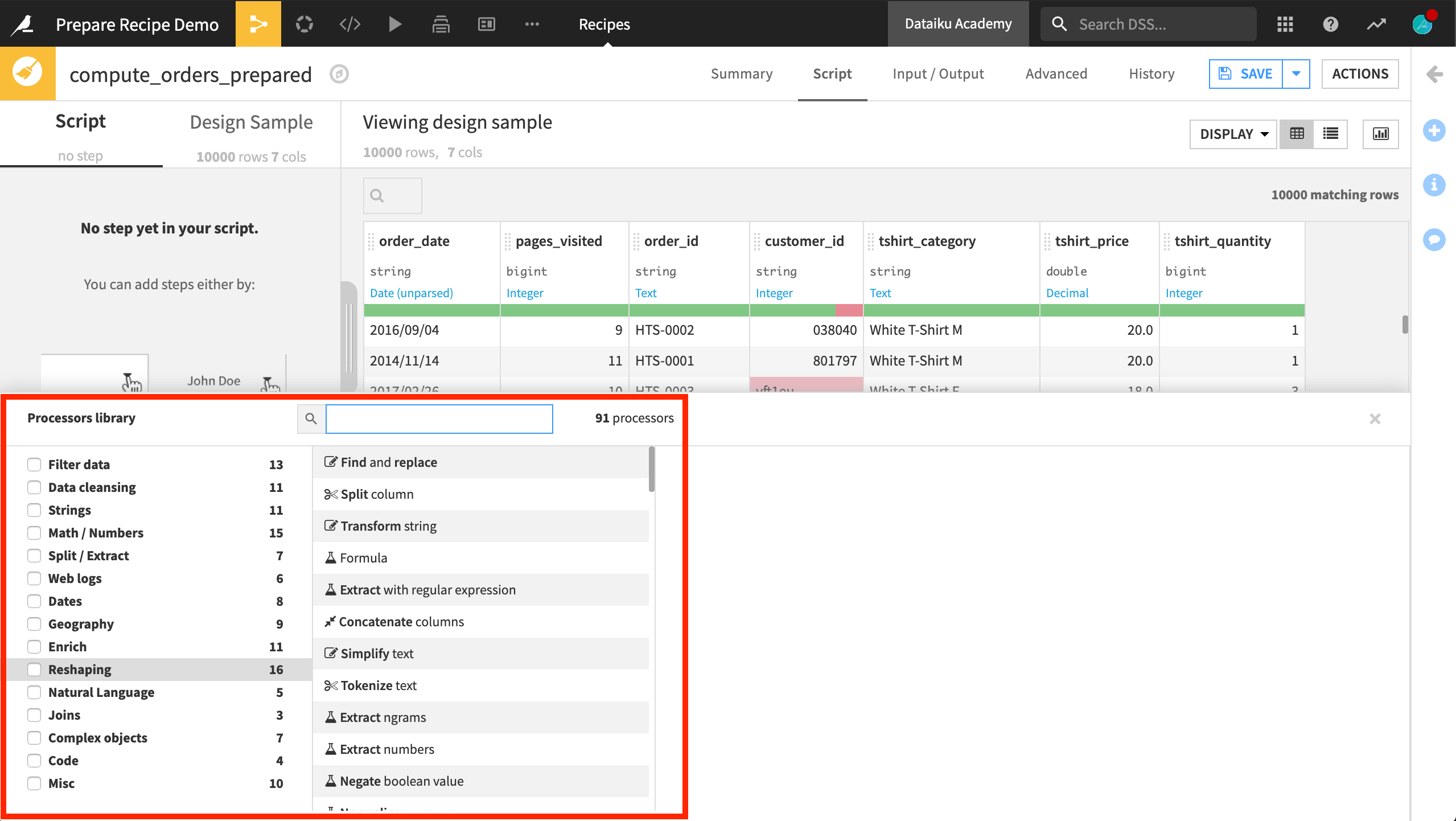Expand the SAVE button dropdown arrow
The image size is (1456, 821).
1296,73
